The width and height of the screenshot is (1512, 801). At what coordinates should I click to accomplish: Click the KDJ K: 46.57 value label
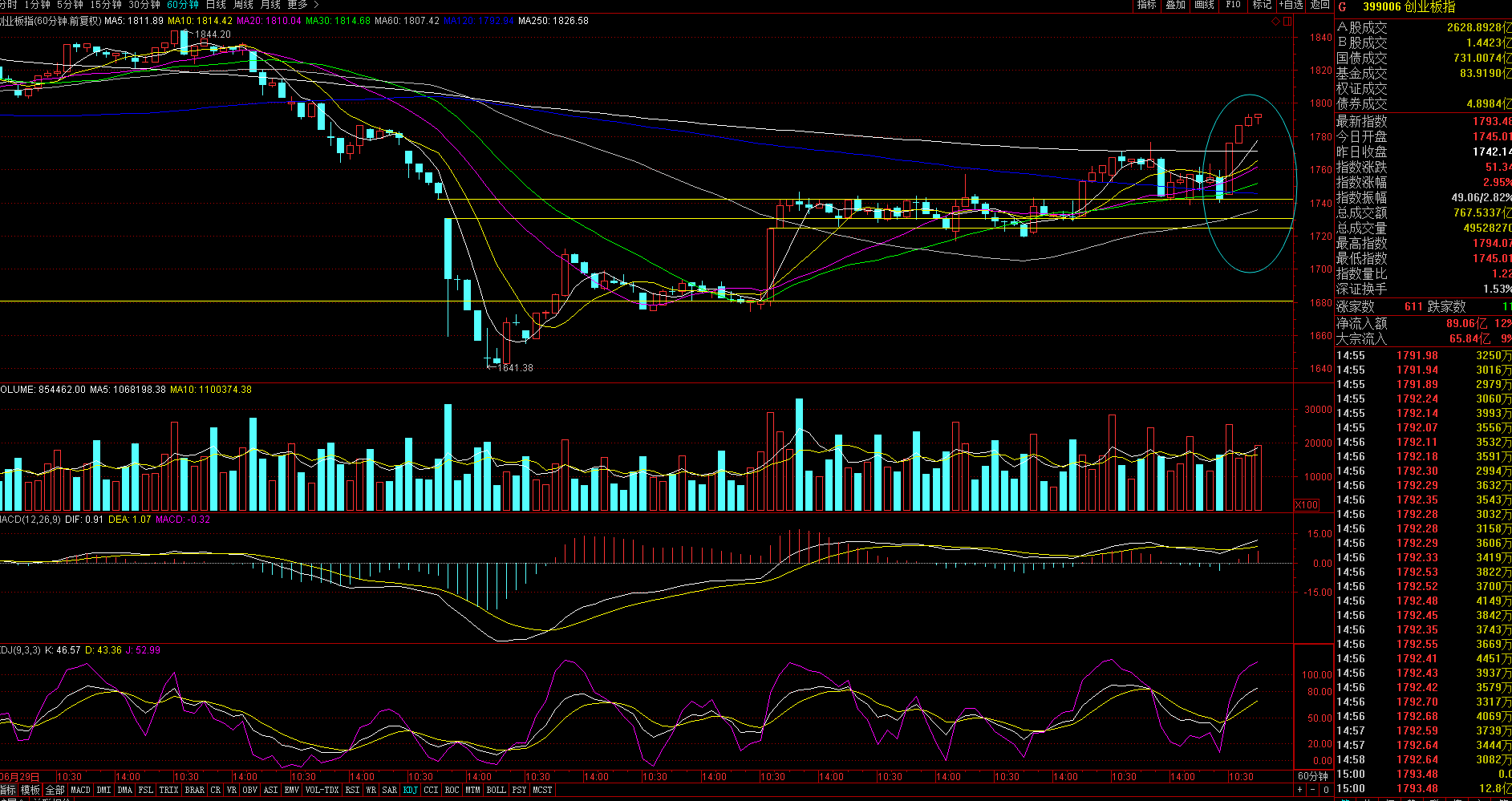click(63, 650)
